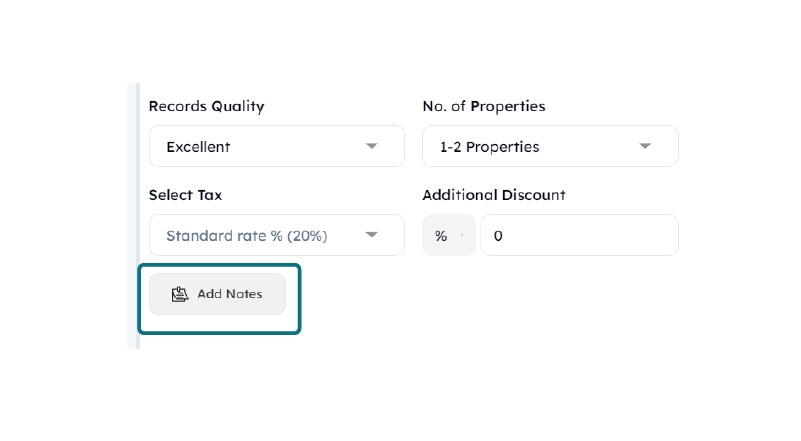This screenshot has width=801, height=441.
Task: Click the 0 value in discount field
Action: (x=499, y=236)
